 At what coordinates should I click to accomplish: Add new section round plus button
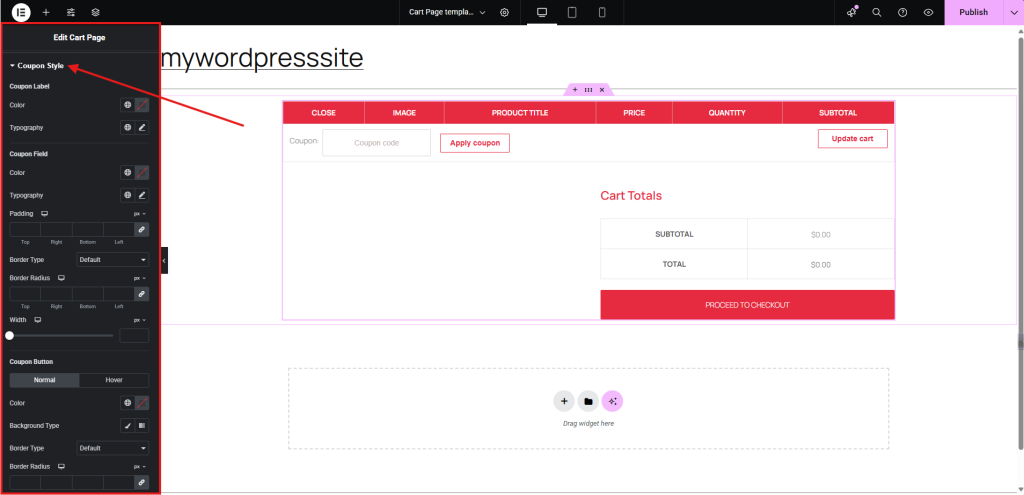tap(564, 402)
